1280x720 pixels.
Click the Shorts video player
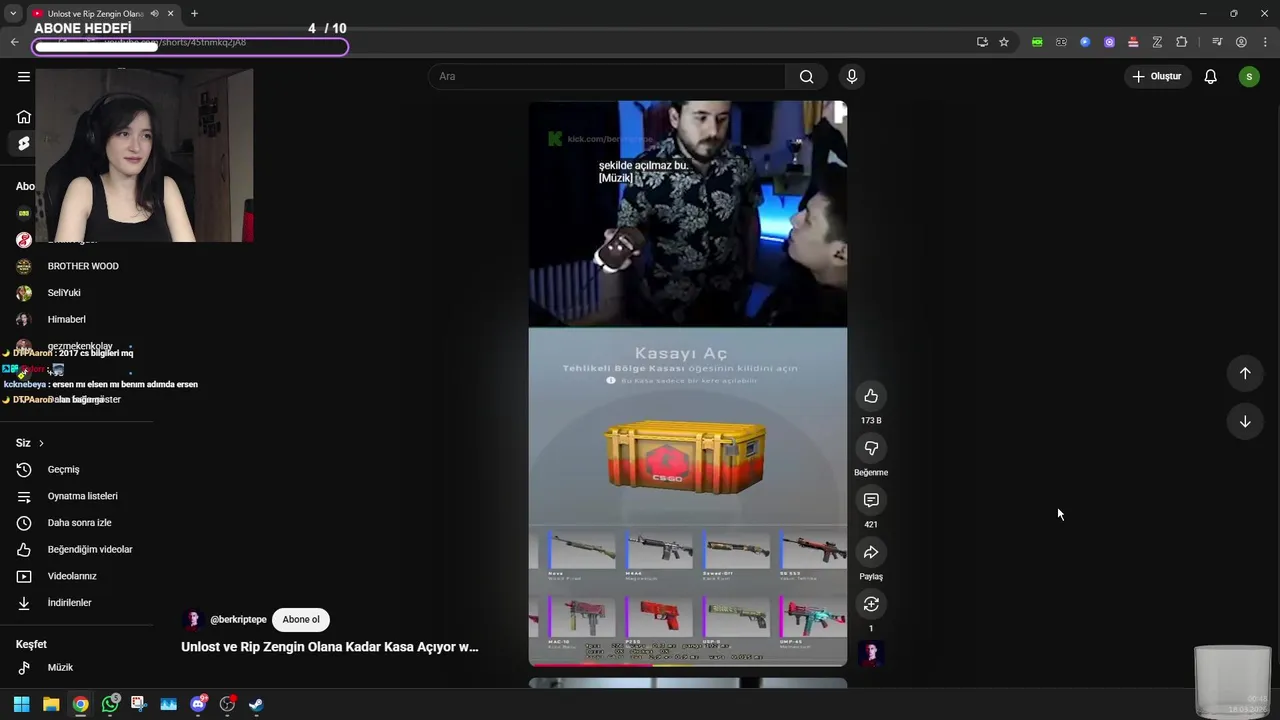pos(688,383)
